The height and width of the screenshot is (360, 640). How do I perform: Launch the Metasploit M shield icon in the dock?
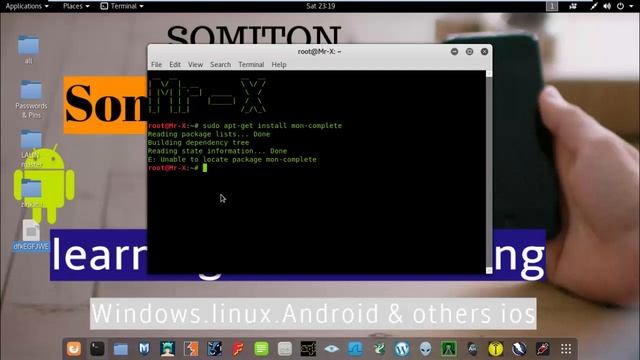[144, 349]
